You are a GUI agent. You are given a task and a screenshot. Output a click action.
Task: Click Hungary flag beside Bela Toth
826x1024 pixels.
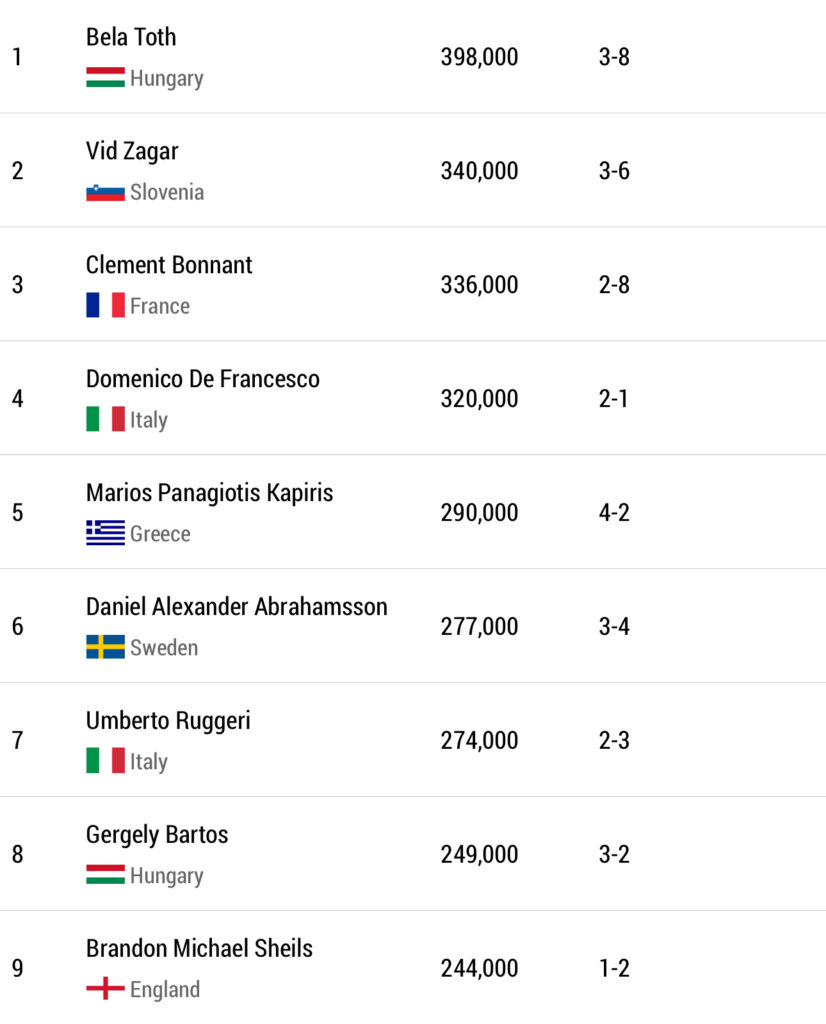pos(105,78)
